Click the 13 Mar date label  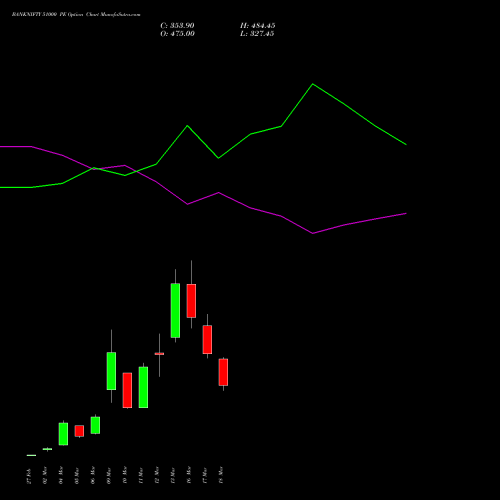click(x=173, y=476)
